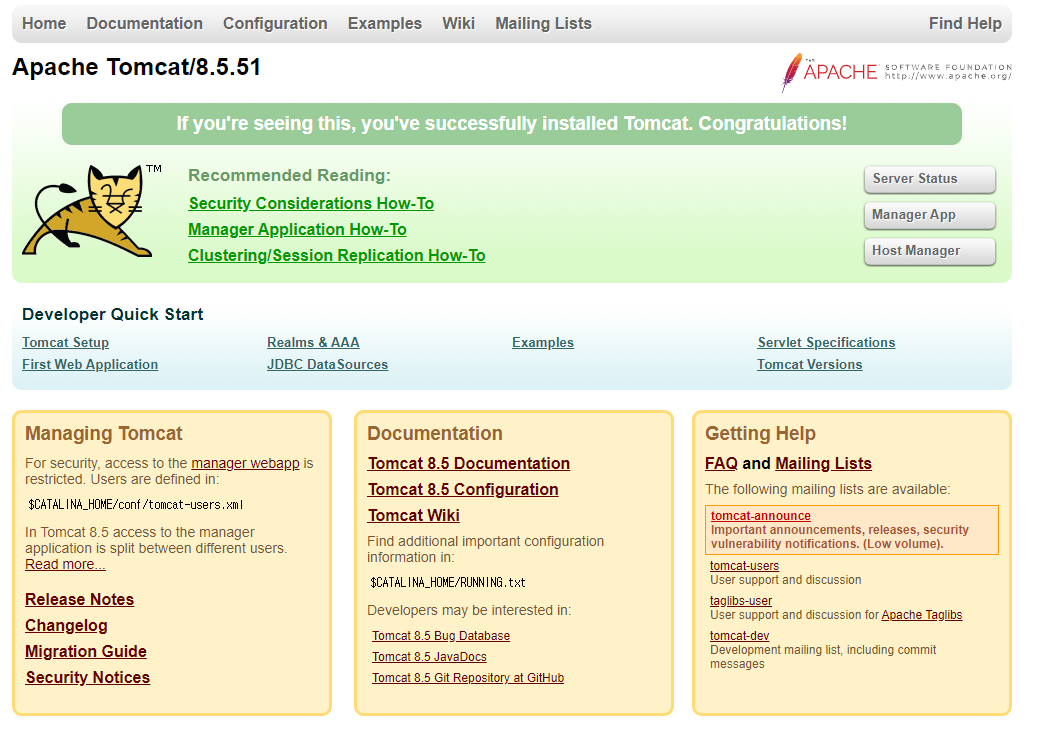Open tomcat-dev mailing list link

(x=739, y=636)
